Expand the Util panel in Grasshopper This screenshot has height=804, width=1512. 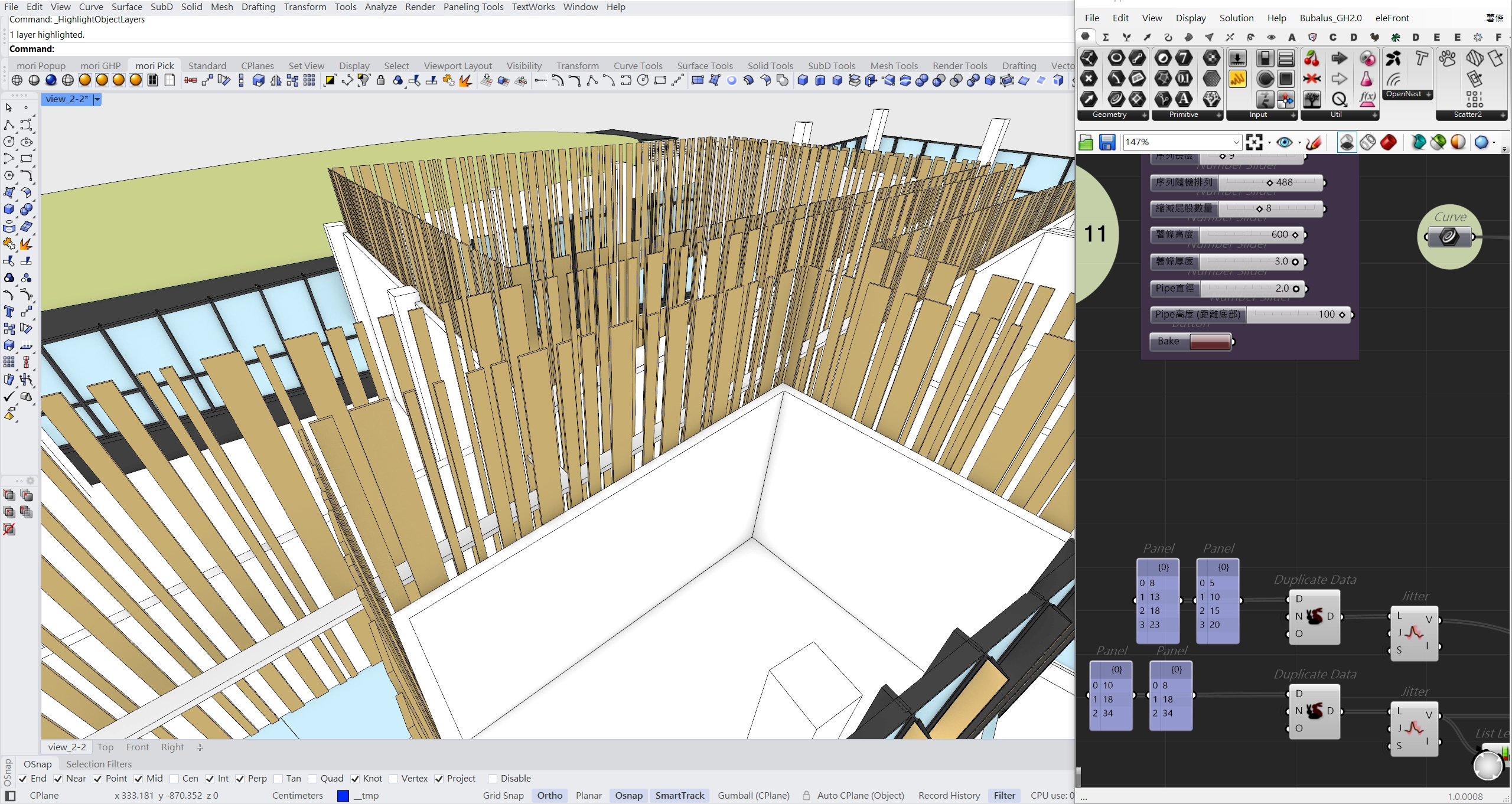(x=1375, y=115)
